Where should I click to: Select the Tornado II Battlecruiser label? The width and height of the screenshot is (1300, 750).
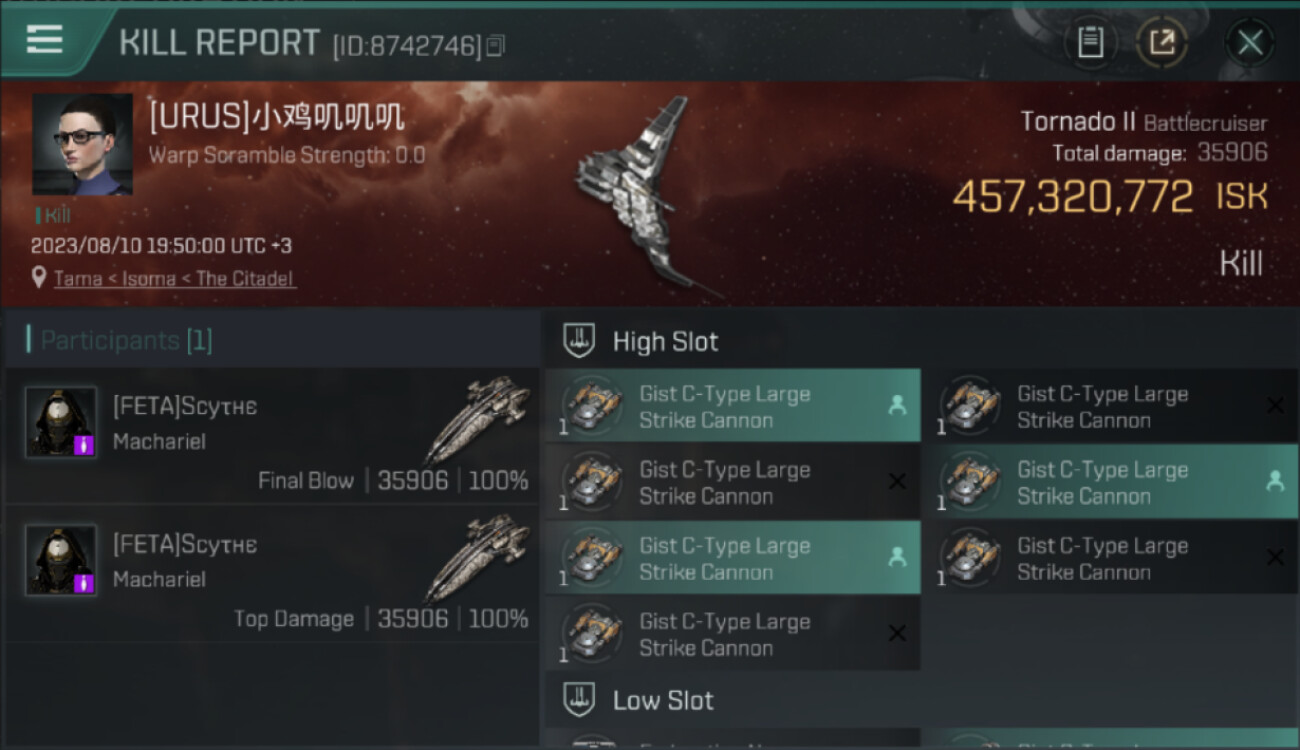click(x=1143, y=122)
